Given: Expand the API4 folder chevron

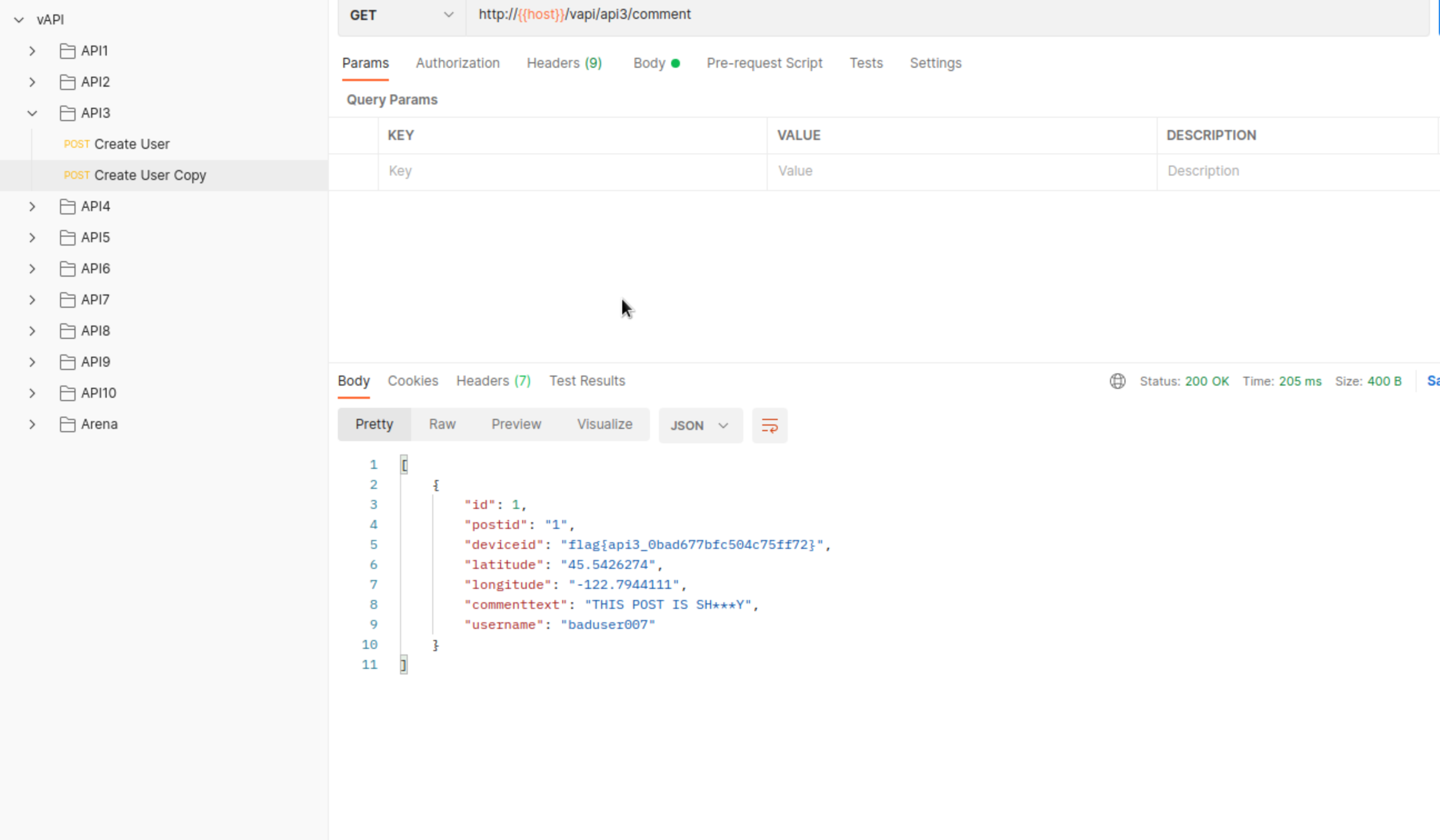Looking at the screenshot, I should click(32, 206).
